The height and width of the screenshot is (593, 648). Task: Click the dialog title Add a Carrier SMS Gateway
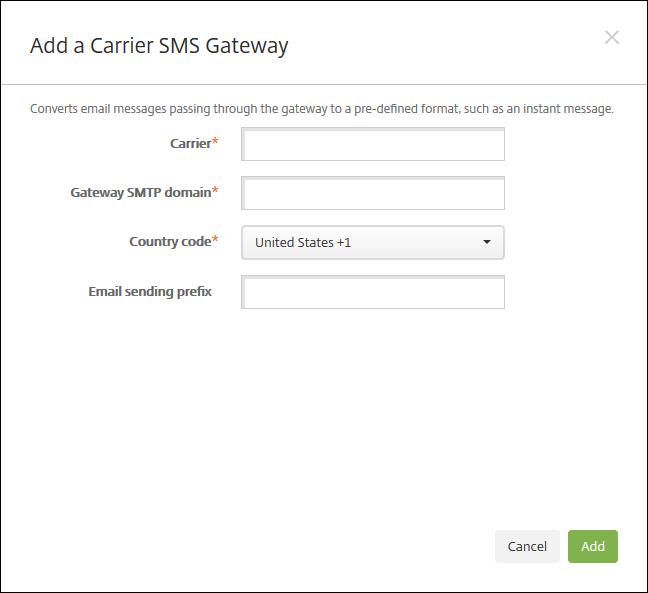[159, 45]
